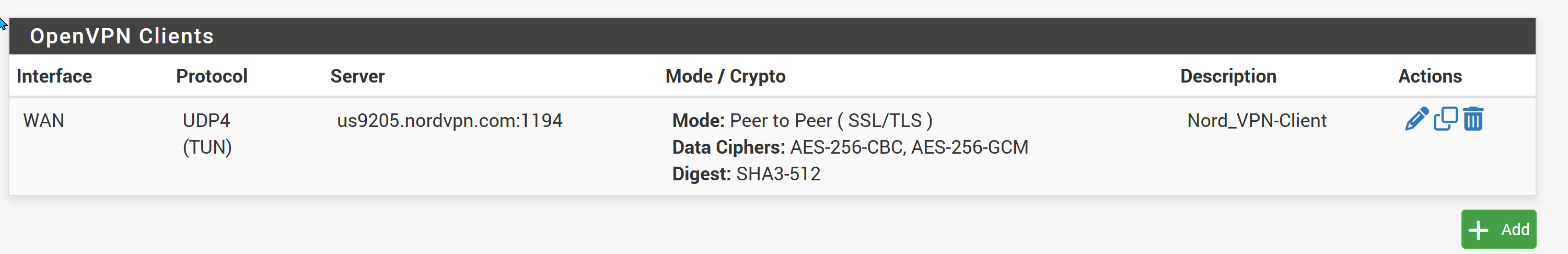Click the plus icon on Add button

[1478, 229]
